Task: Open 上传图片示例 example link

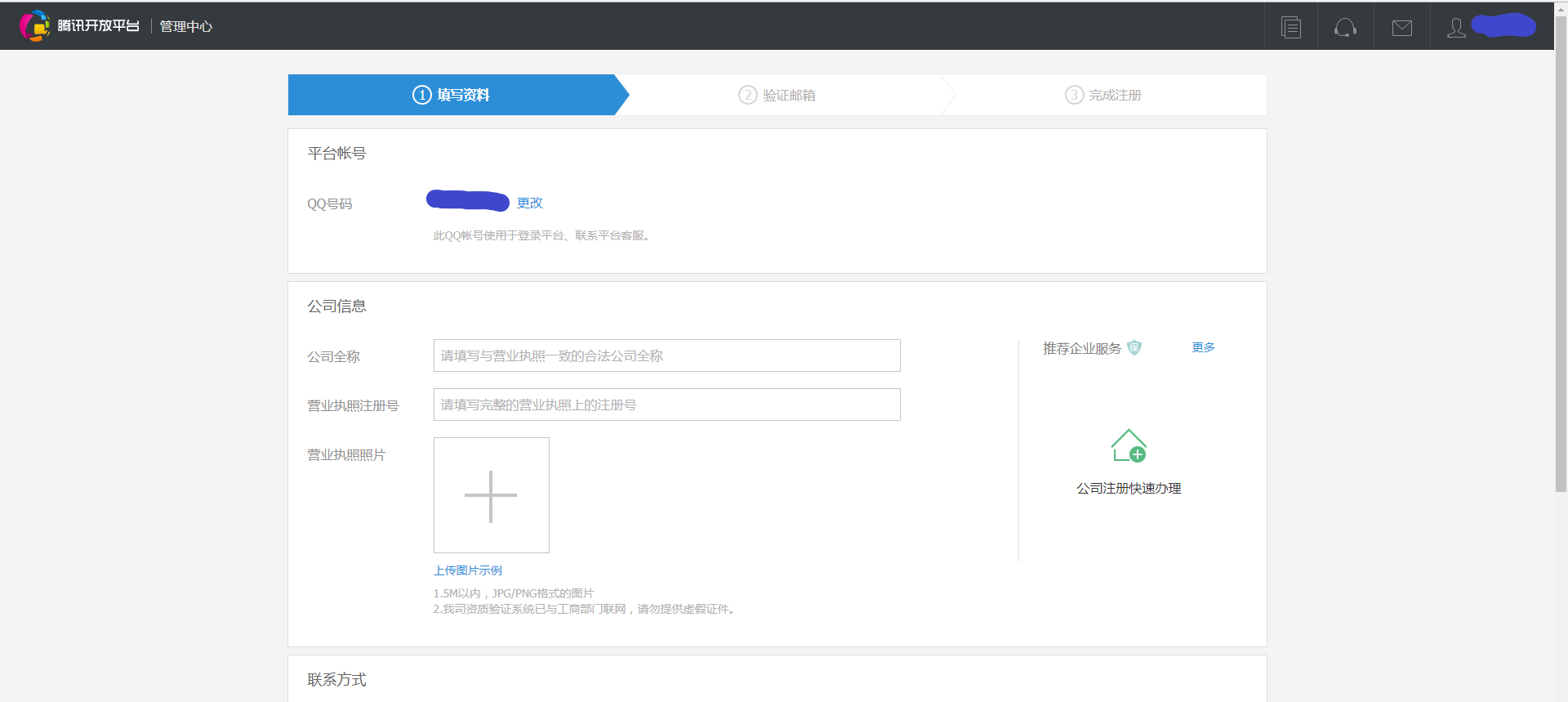Action: (x=468, y=570)
